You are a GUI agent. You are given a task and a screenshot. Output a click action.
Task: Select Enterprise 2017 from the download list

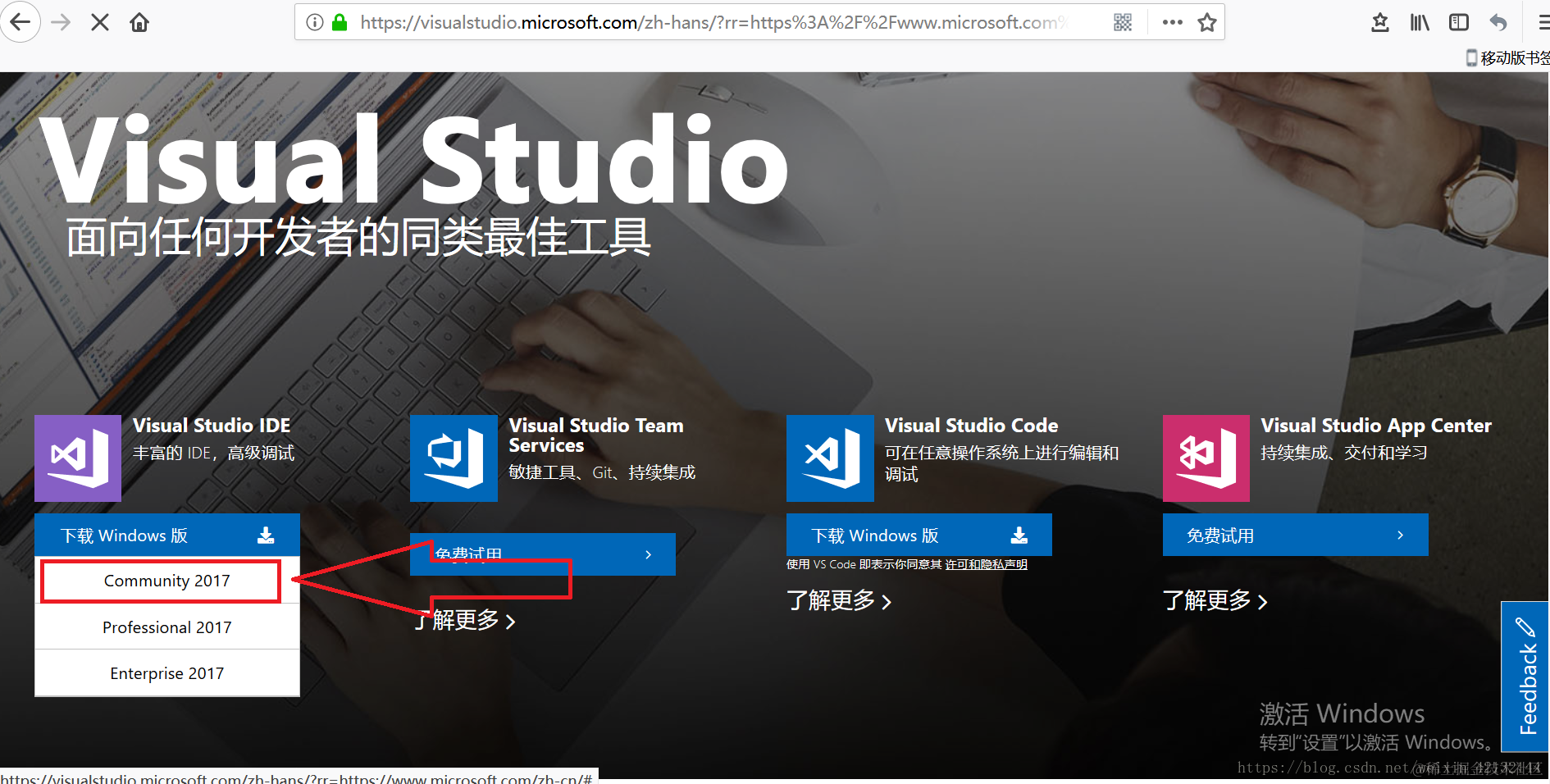(x=167, y=673)
